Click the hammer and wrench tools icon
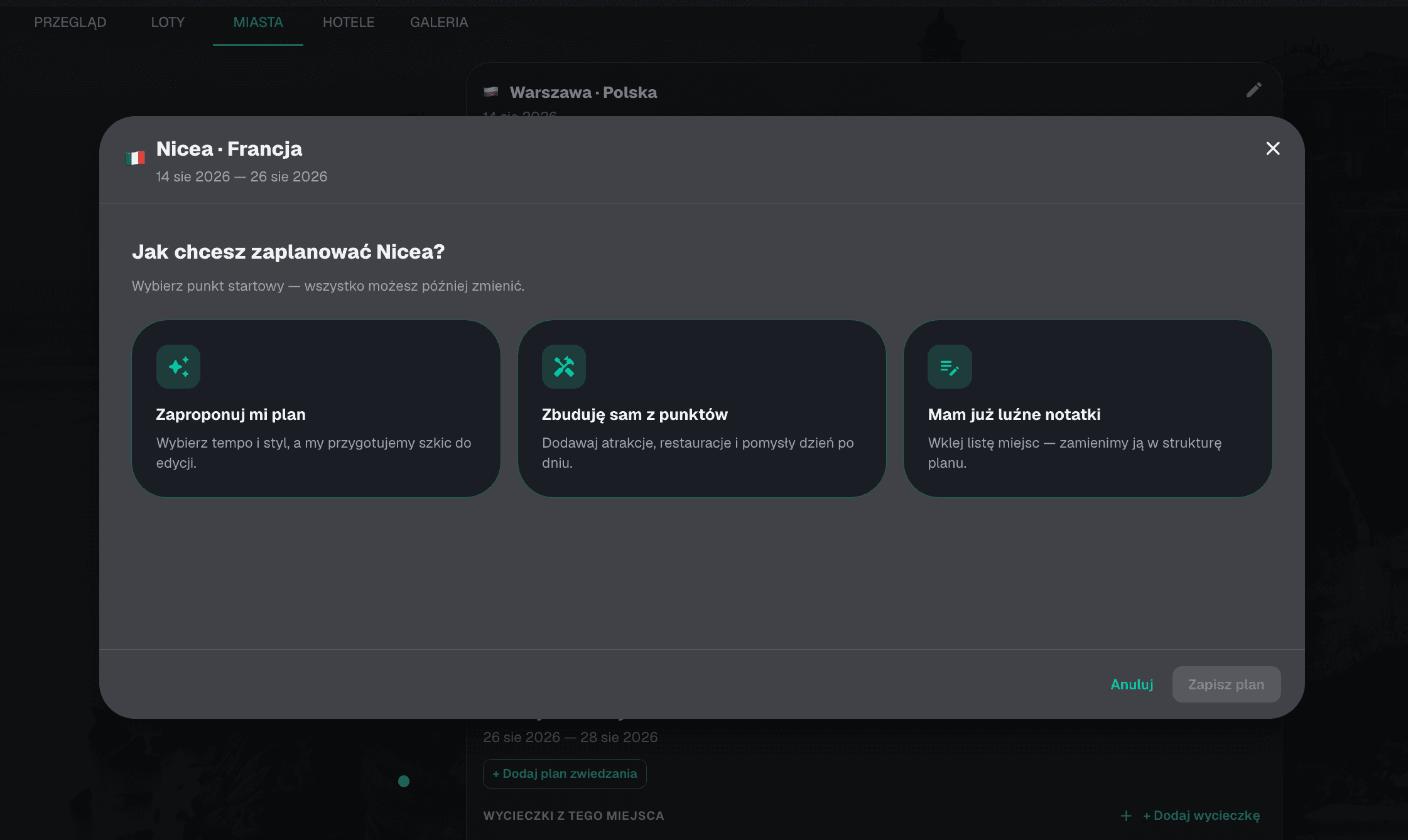This screenshot has height=840, width=1408. coord(564,367)
